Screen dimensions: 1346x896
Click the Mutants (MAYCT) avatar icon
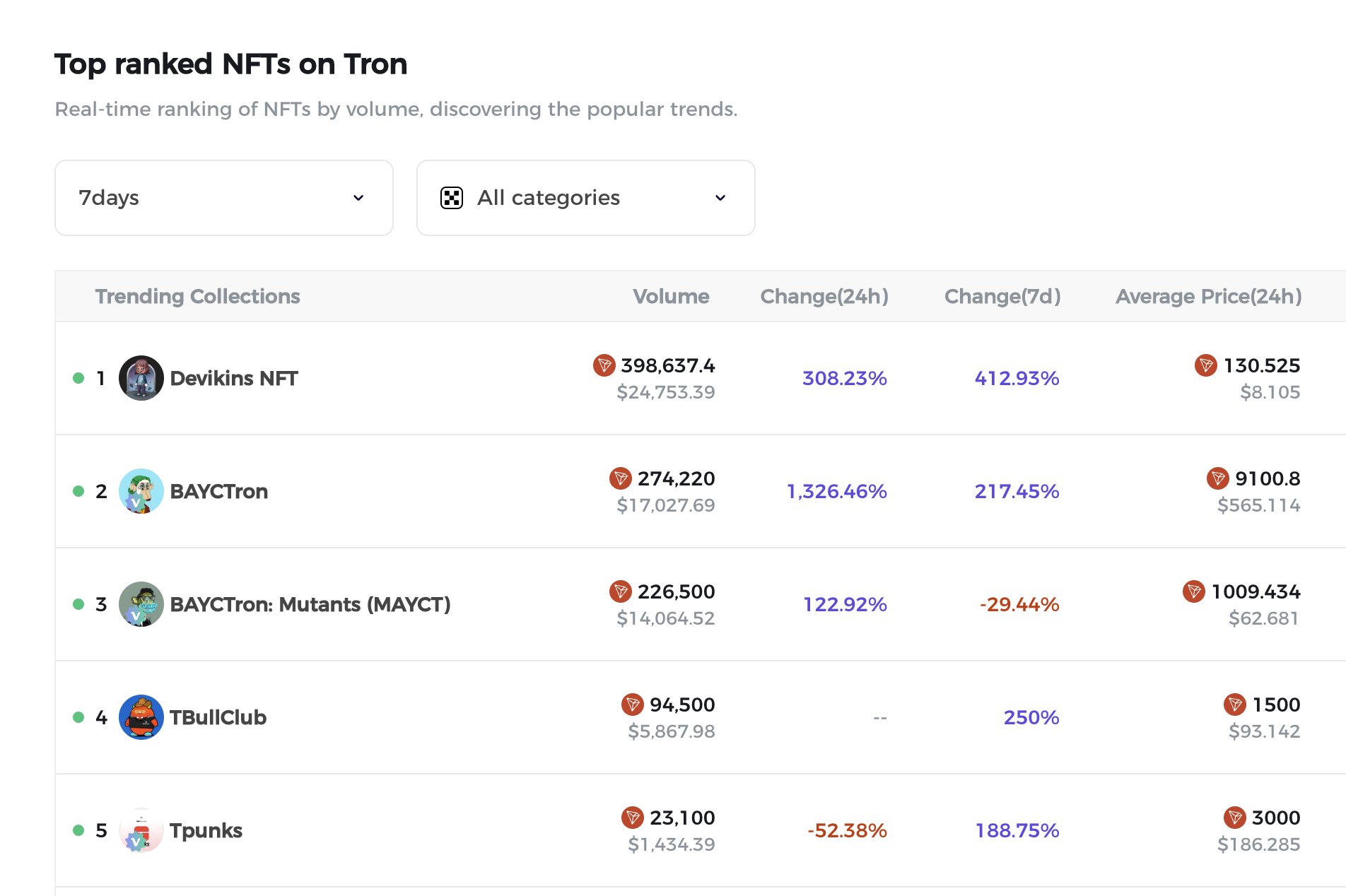pos(141,604)
